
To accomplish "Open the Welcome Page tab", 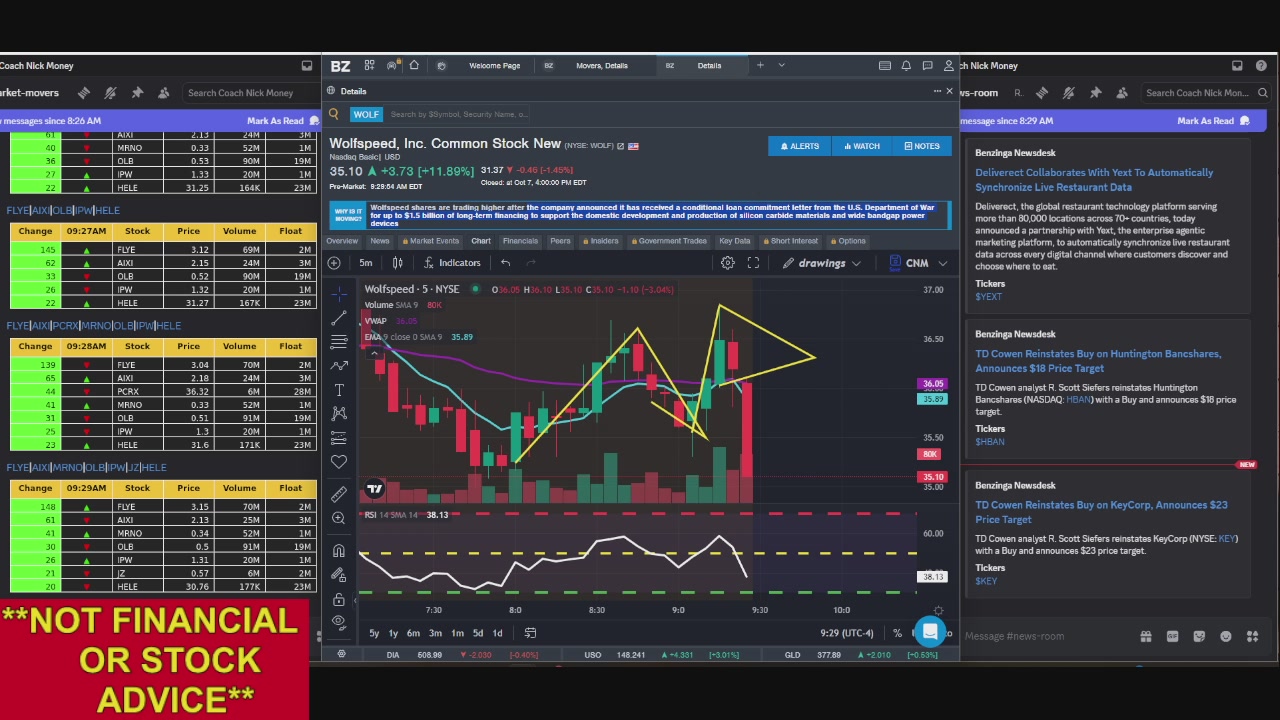I will (495, 66).
